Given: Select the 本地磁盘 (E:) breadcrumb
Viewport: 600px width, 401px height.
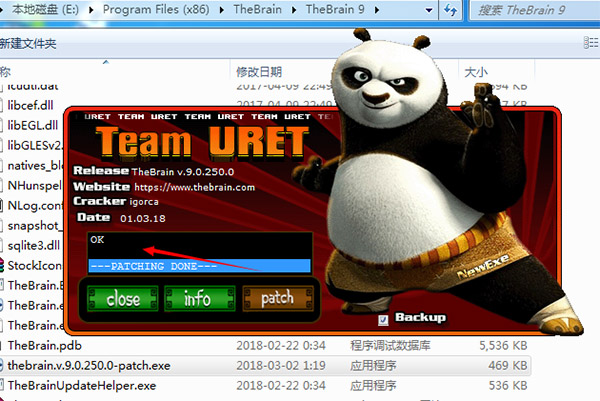Looking at the screenshot, I should point(45,9).
